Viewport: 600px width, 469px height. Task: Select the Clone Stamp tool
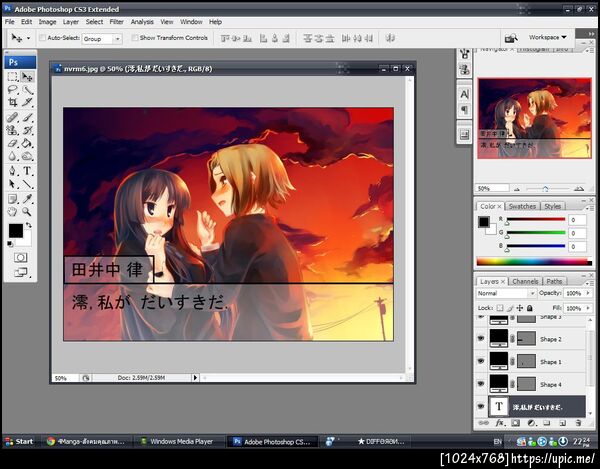pos(13,130)
